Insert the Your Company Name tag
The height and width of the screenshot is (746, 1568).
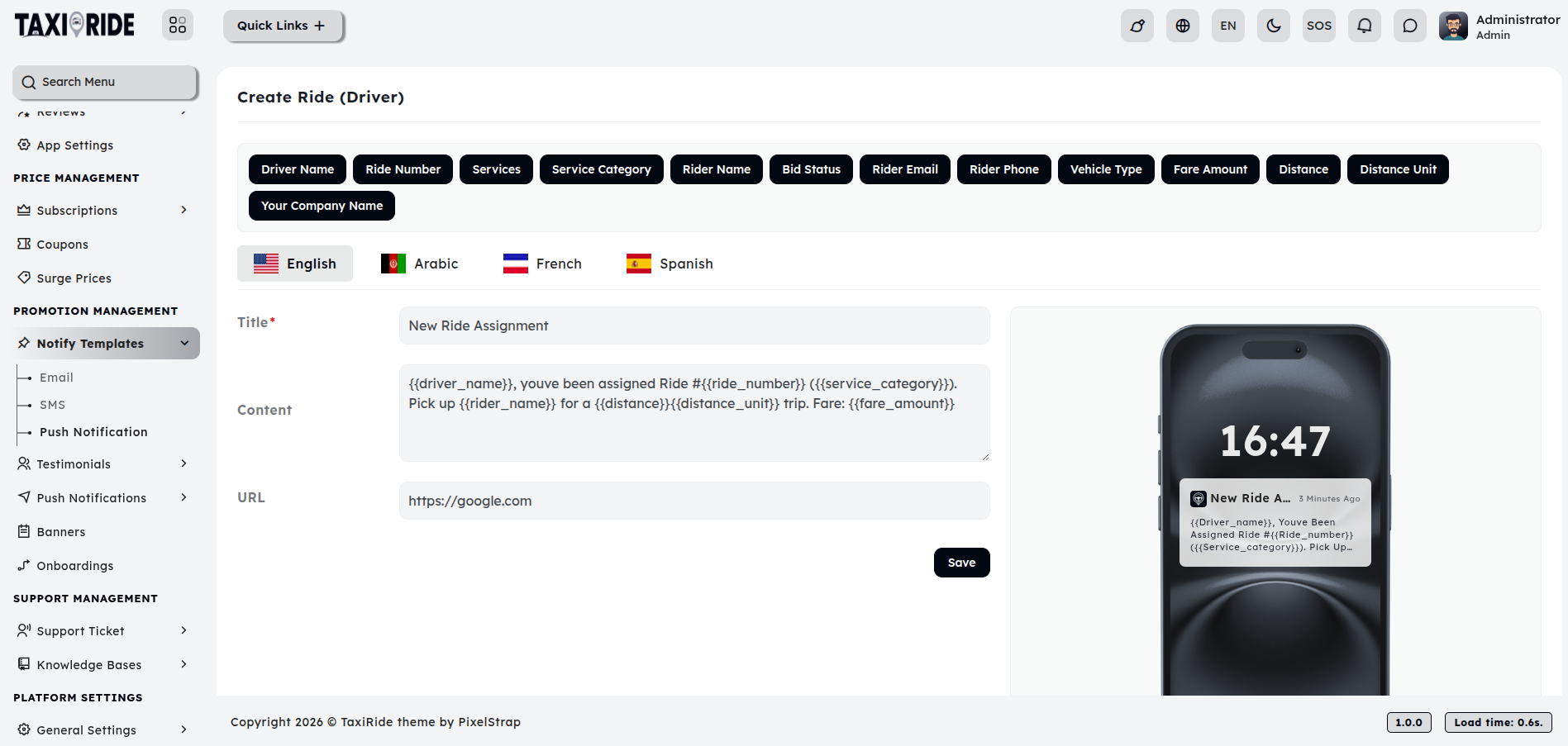point(322,206)
